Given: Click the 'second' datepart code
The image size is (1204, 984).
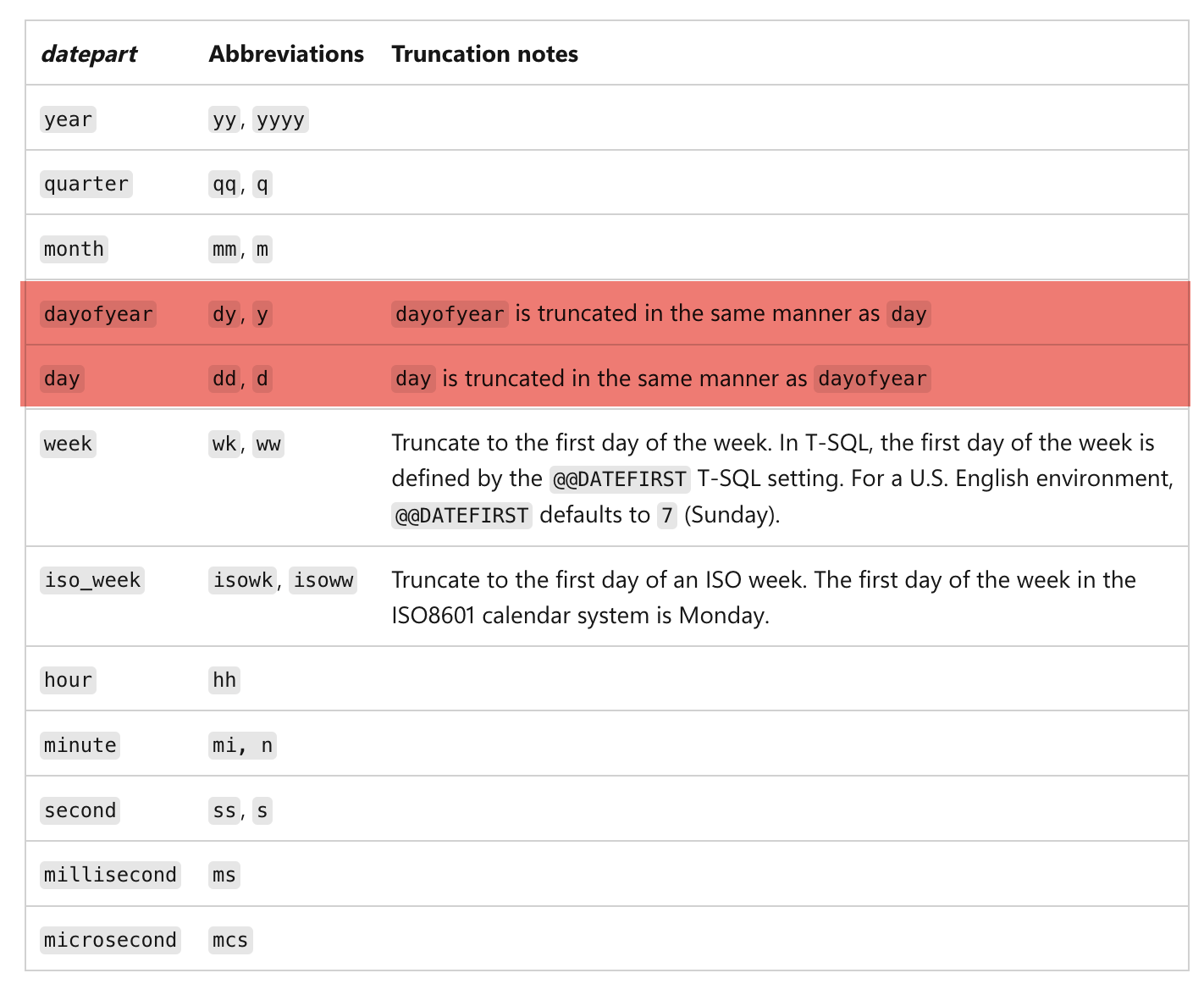Looking at the screenshot, I should tap(80, 810).
